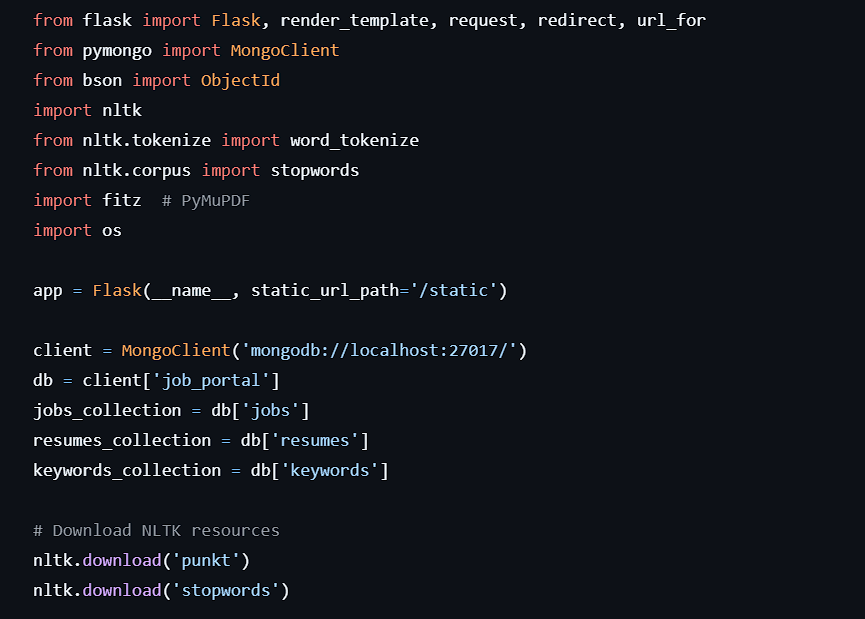Viewport: 865px width, 619px height.
Task: Click the word Flask in the first import
Action: coord(236,20)
